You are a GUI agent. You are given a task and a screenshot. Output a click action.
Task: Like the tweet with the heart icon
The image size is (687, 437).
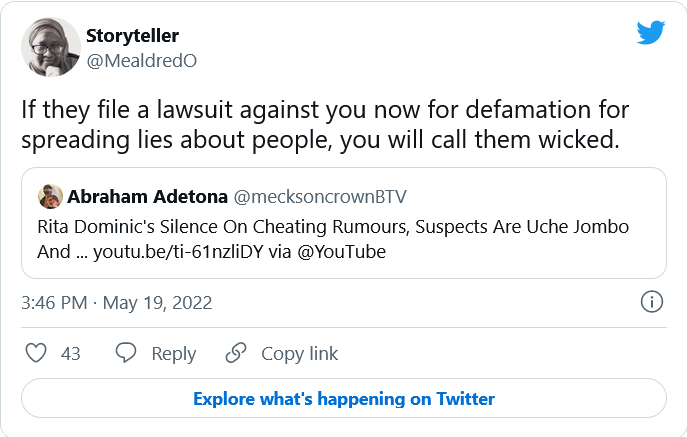pyautogui.click(x=36, y=353)
